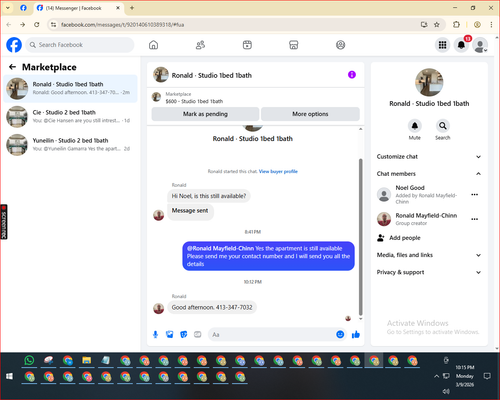This screenshot has height=400, width=500.
Task: Click the large chat photo in right panel
Action: point(429,82)
